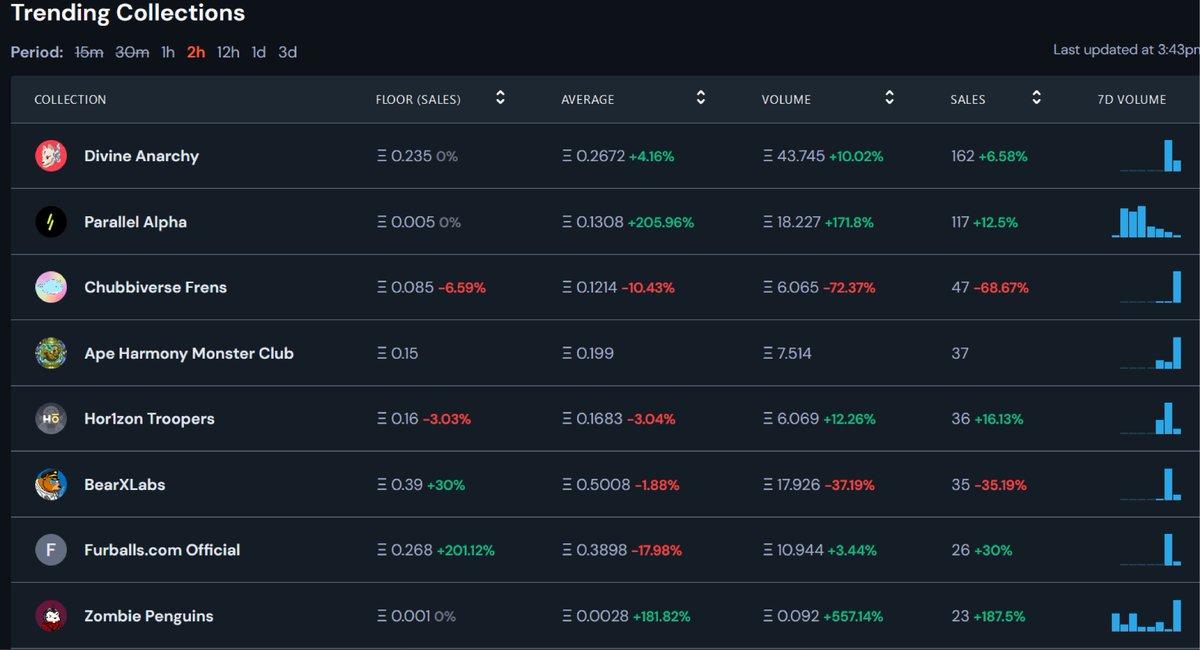Open Hor1zon Troopers collection link
Screen dimensions: 1200x650
[149, 419]
